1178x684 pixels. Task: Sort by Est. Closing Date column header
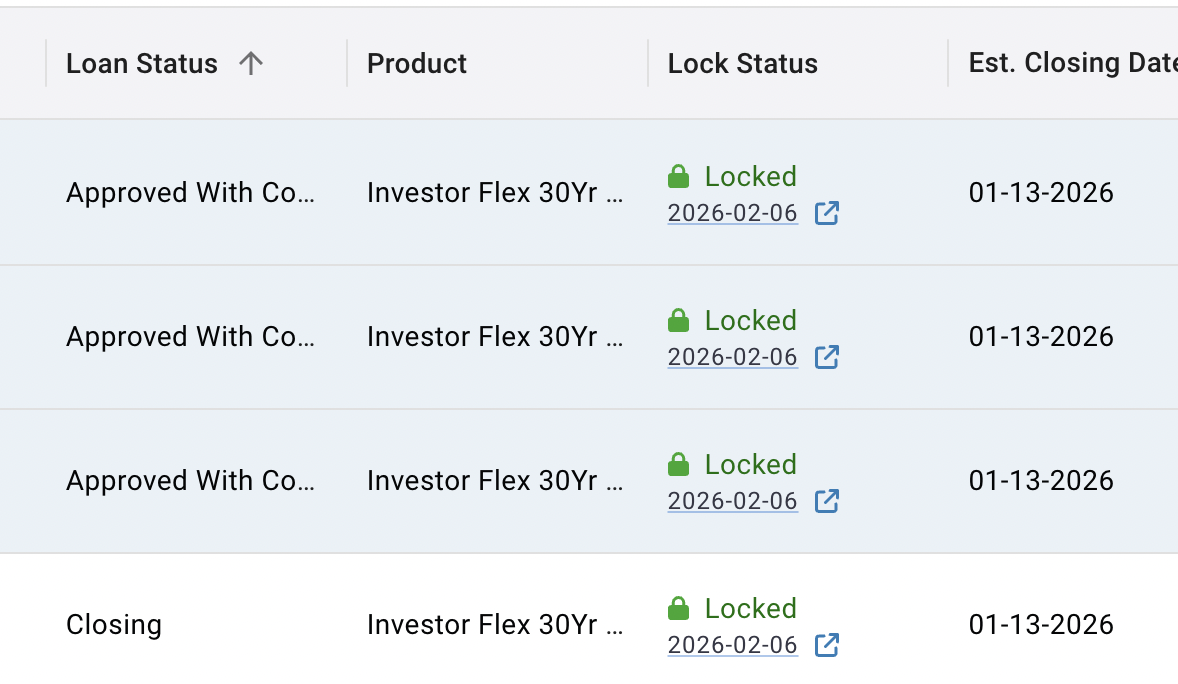coord(1073,64)
